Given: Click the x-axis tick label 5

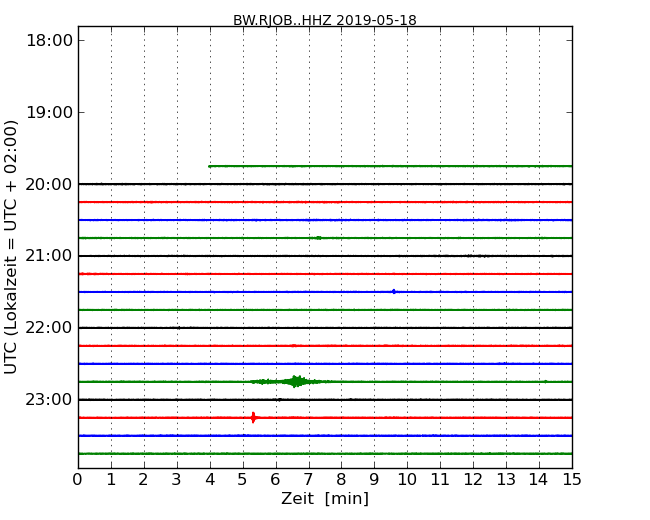Looking at the screenshot, I should tap(242, 479).
